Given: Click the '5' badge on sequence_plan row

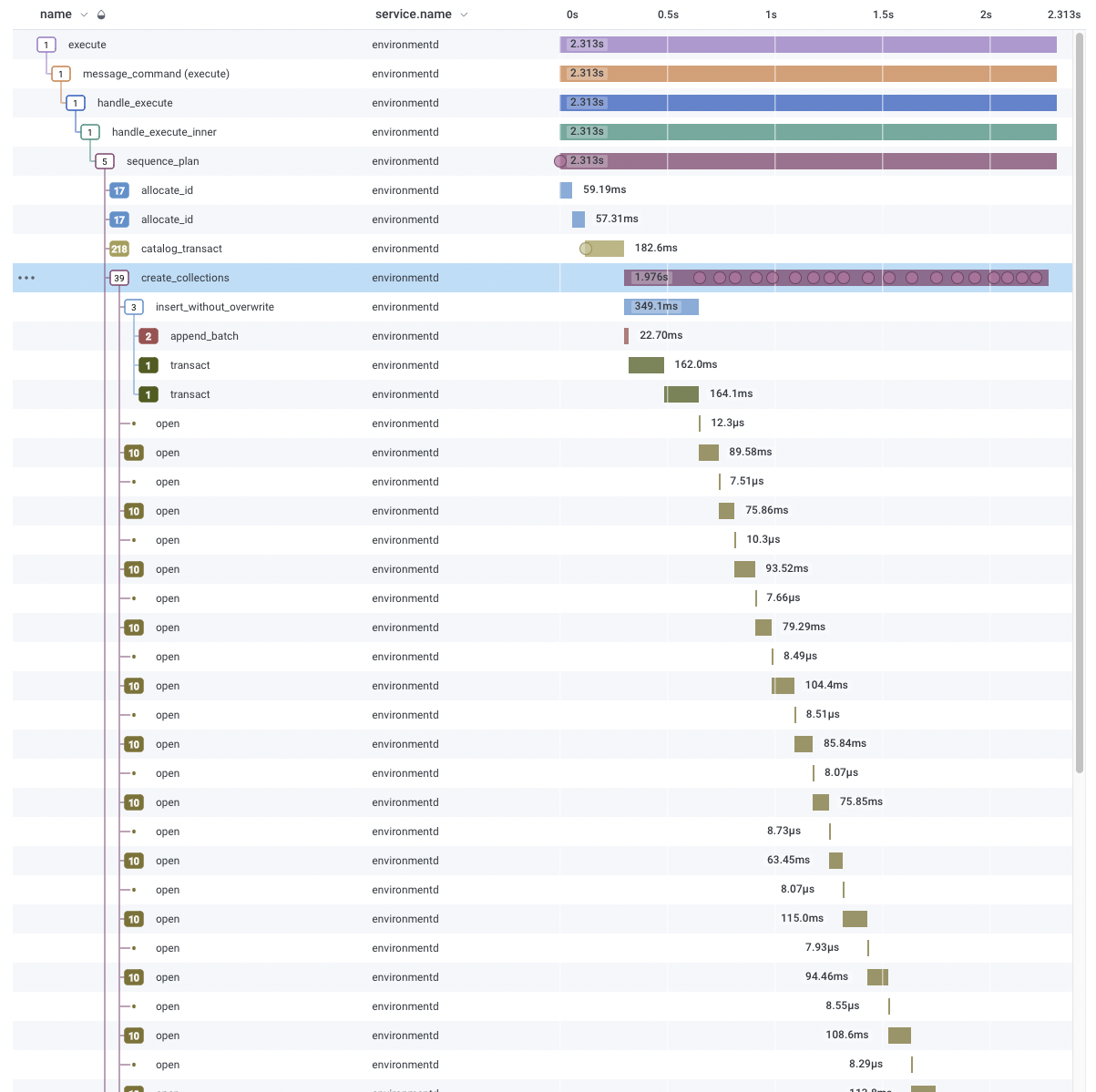Looking at the screenshot, I should (104, 160).
